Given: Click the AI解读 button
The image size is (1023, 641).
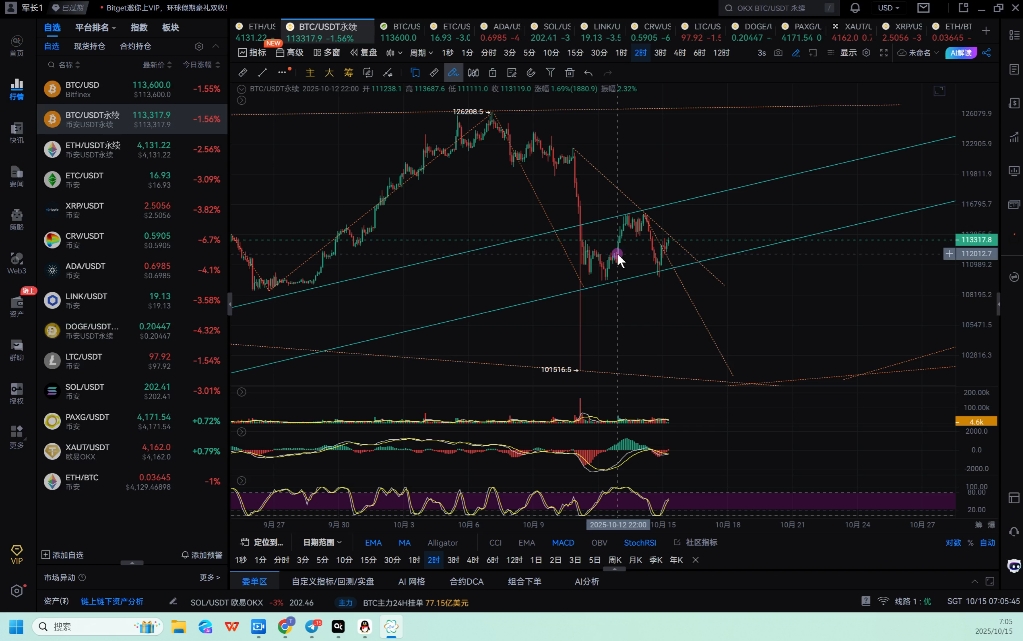Looking at the screenshot, I should [x=960, y=53].
